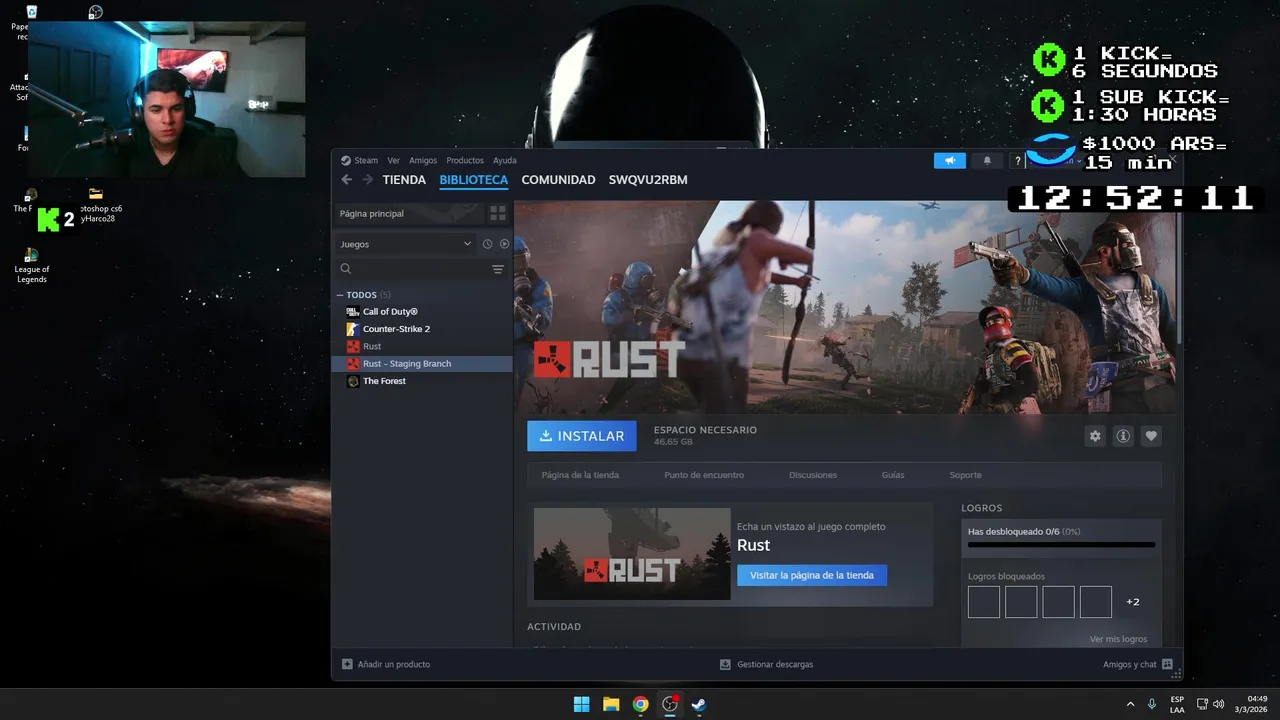Open volume control in system tray
The image size is (1280, 720).
pos(1218,704)
